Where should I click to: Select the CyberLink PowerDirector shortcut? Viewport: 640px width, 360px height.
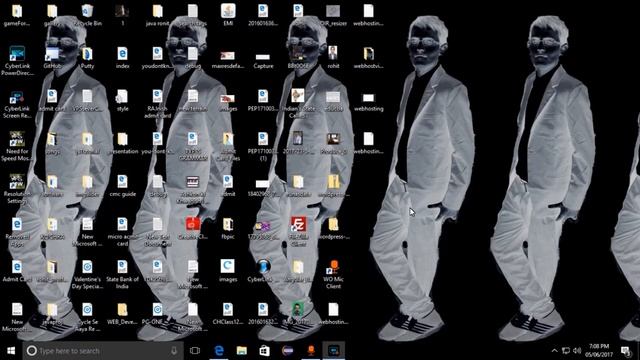pyautogui.click(x=17, y=60)
